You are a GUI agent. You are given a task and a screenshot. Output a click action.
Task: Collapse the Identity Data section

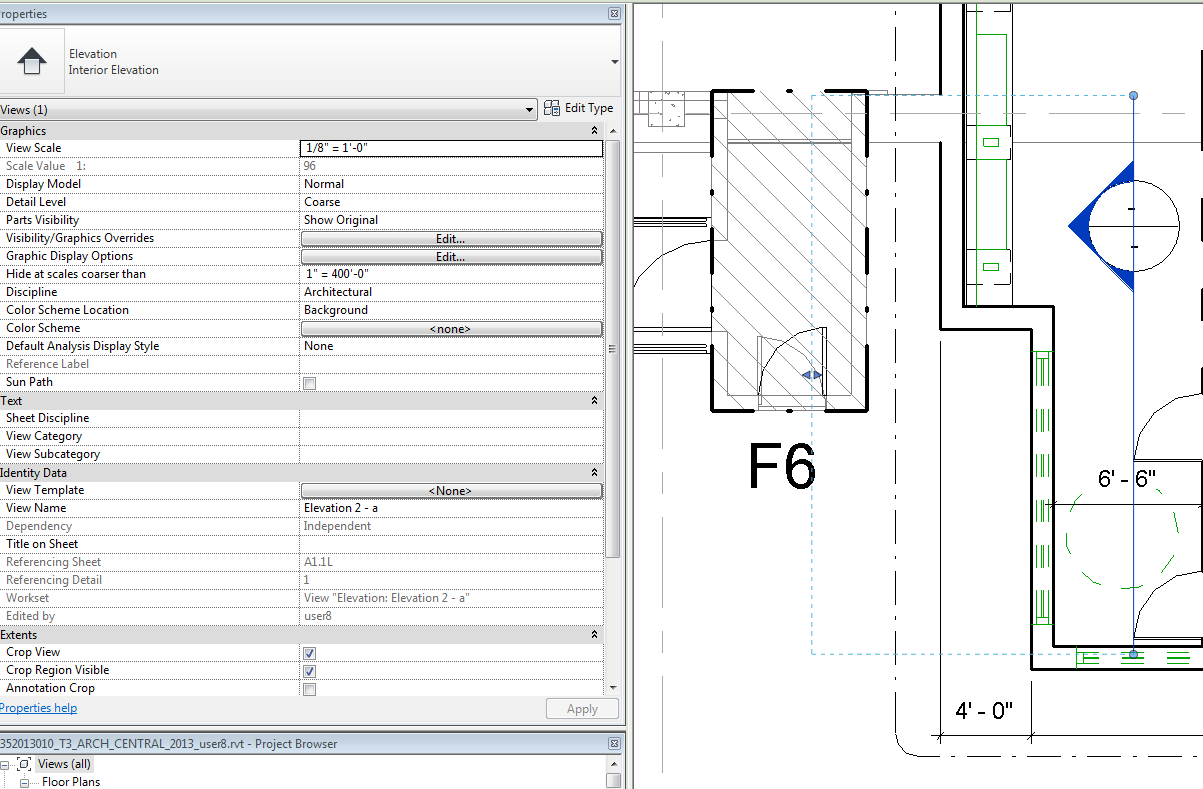click(x=595, y=473)
